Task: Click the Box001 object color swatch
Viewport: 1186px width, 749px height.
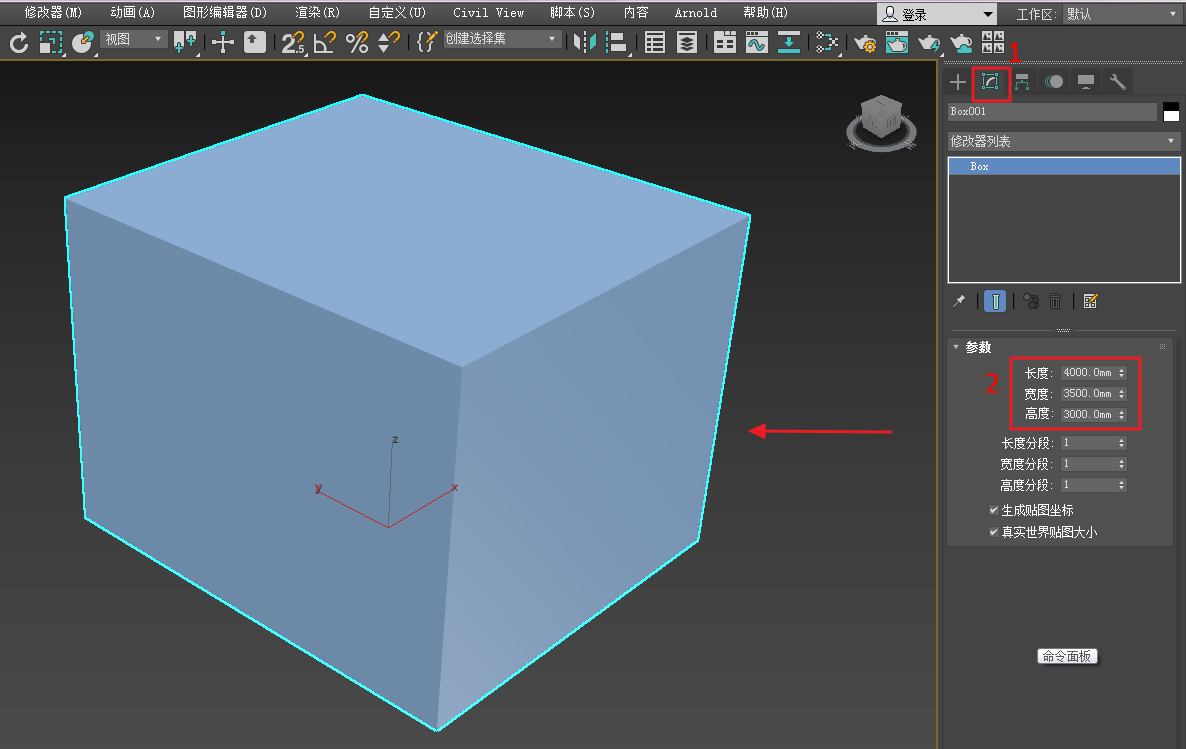Action: pos(1171,112)
